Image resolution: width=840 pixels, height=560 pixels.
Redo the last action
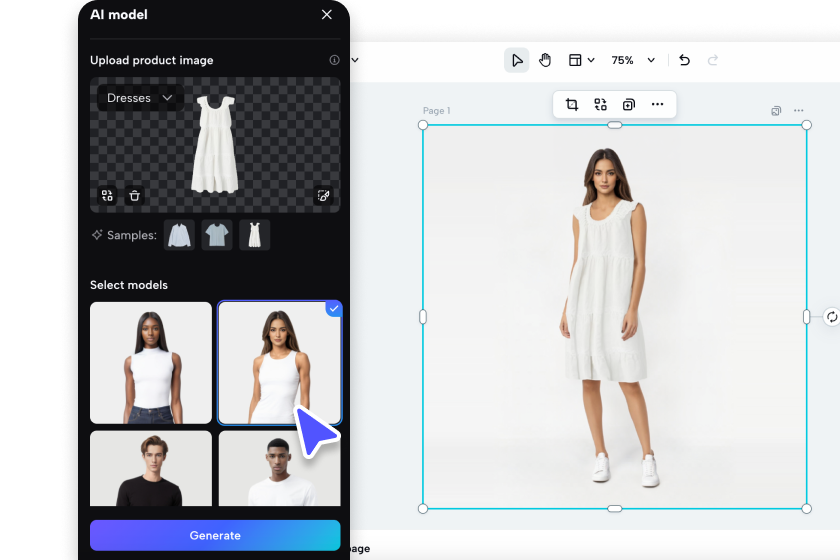712,60
